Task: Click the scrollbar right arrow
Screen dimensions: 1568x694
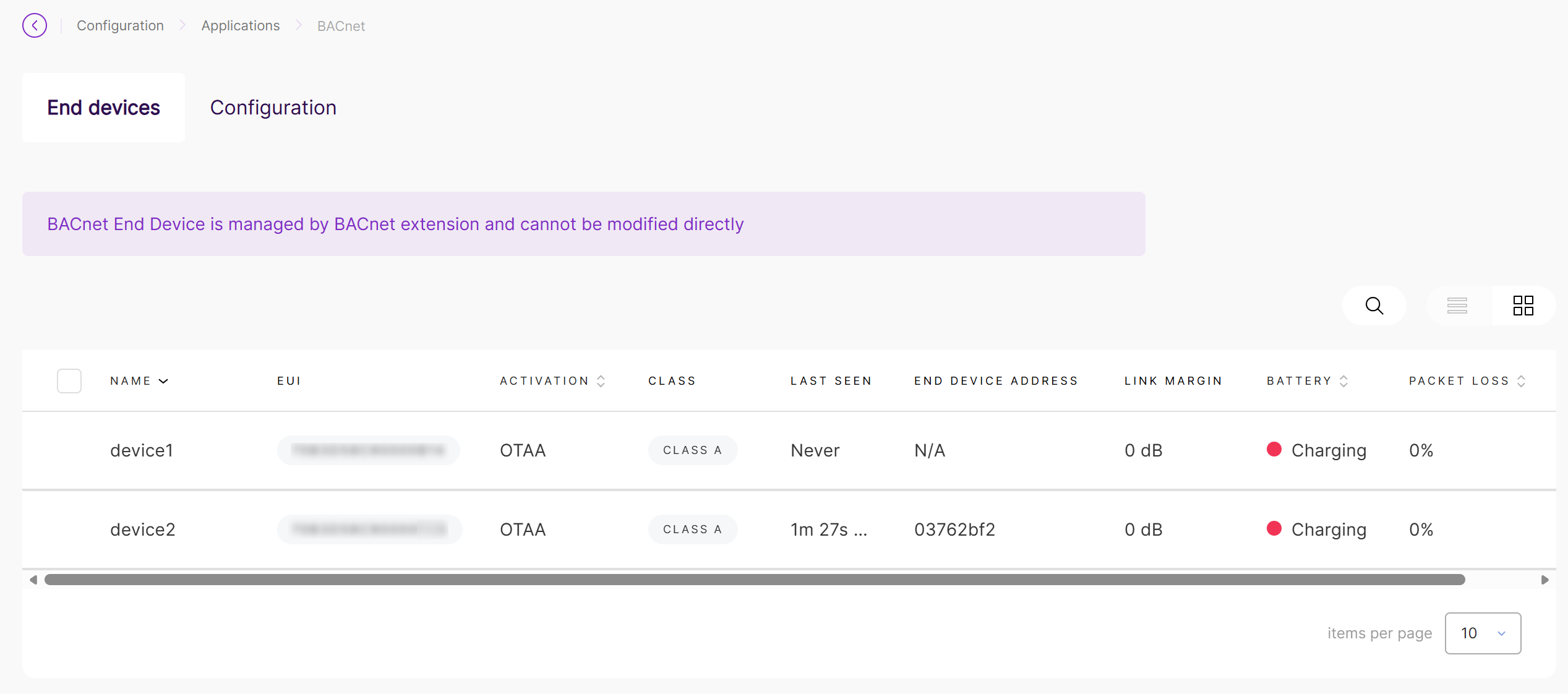Action: tap(1544, 580)
